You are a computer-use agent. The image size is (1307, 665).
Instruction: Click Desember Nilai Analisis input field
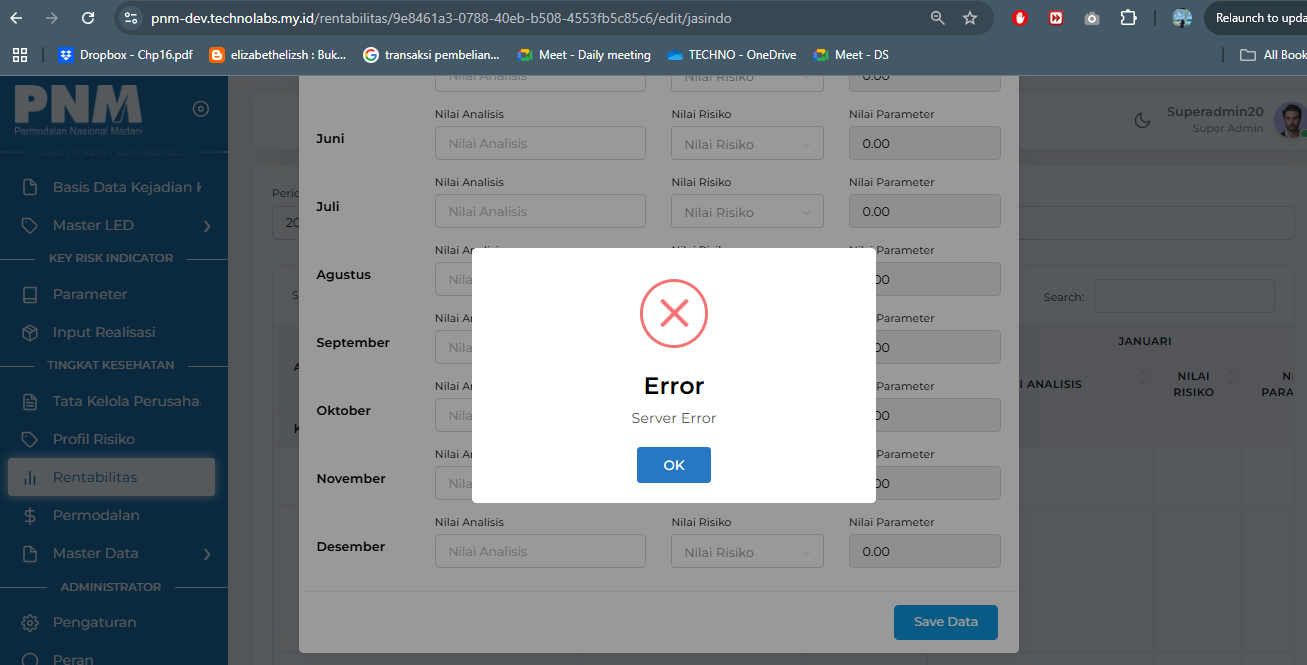[x=540, y=551]
